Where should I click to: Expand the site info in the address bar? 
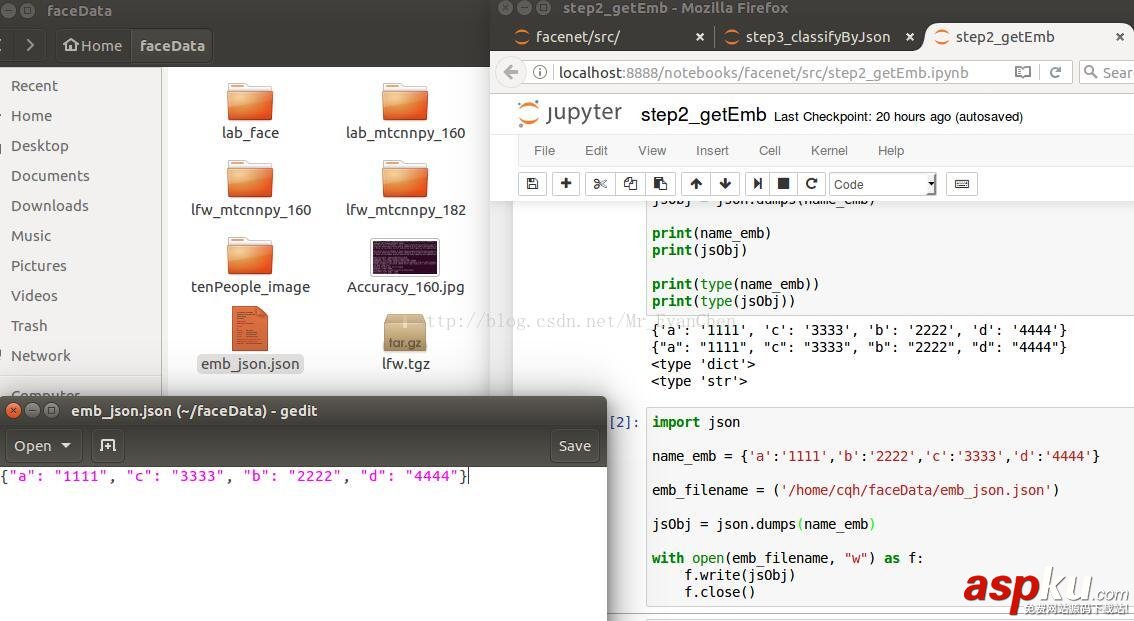click(x=538, y=72)
